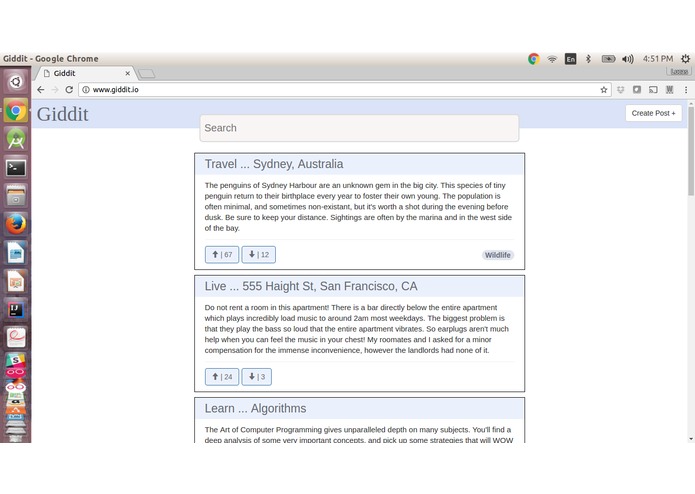Go back with the browser back arrow
This screenshot has width=695, height=494.
[41, 89]
